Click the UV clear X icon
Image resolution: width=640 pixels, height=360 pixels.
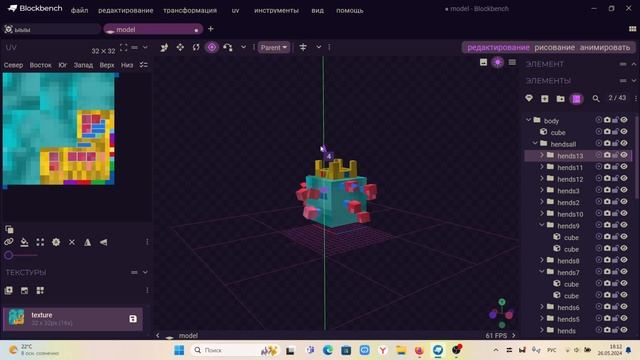(x=72, y=242)
